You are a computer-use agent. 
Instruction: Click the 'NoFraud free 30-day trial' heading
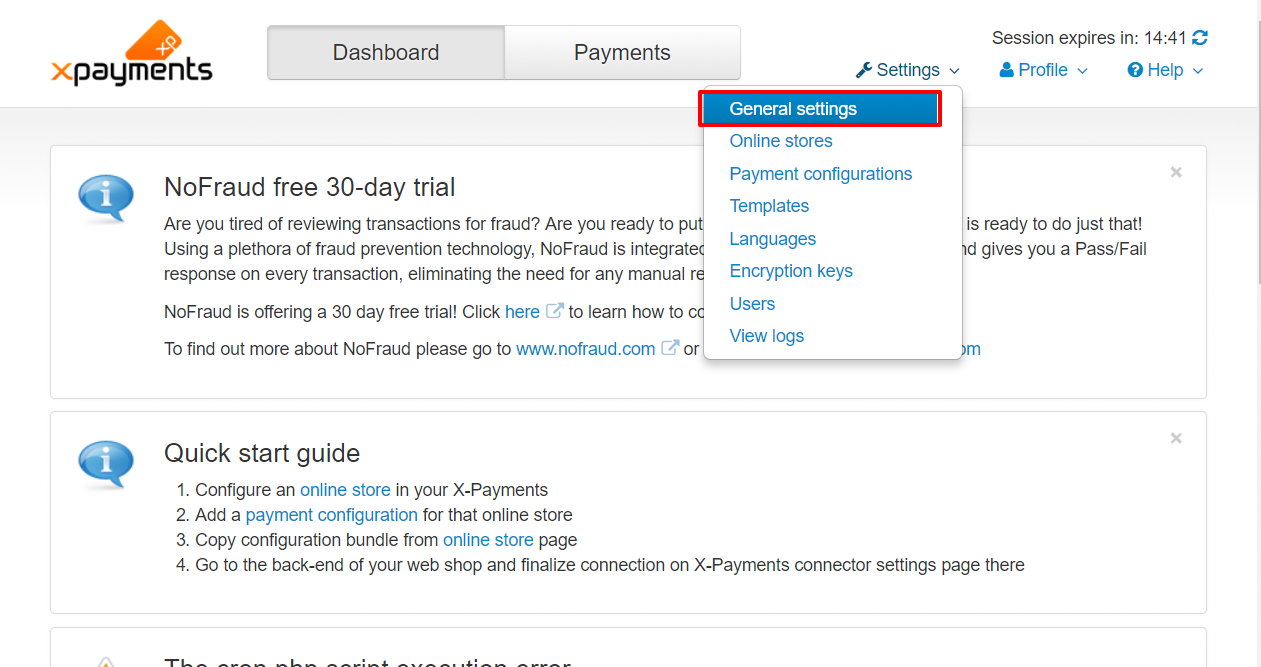pos(310,187)
